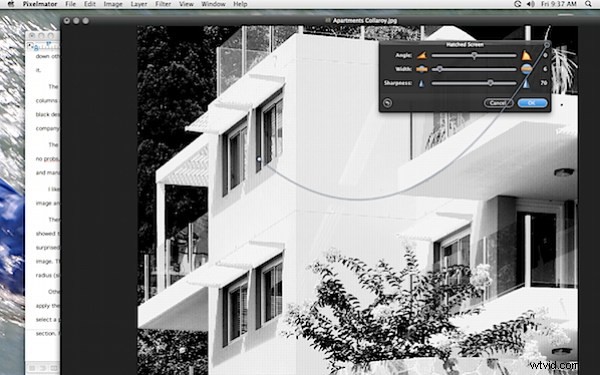The image size is (600, 375).
Task: Confirm the Hatched Screen filter with OK
Action: (532, 103)
